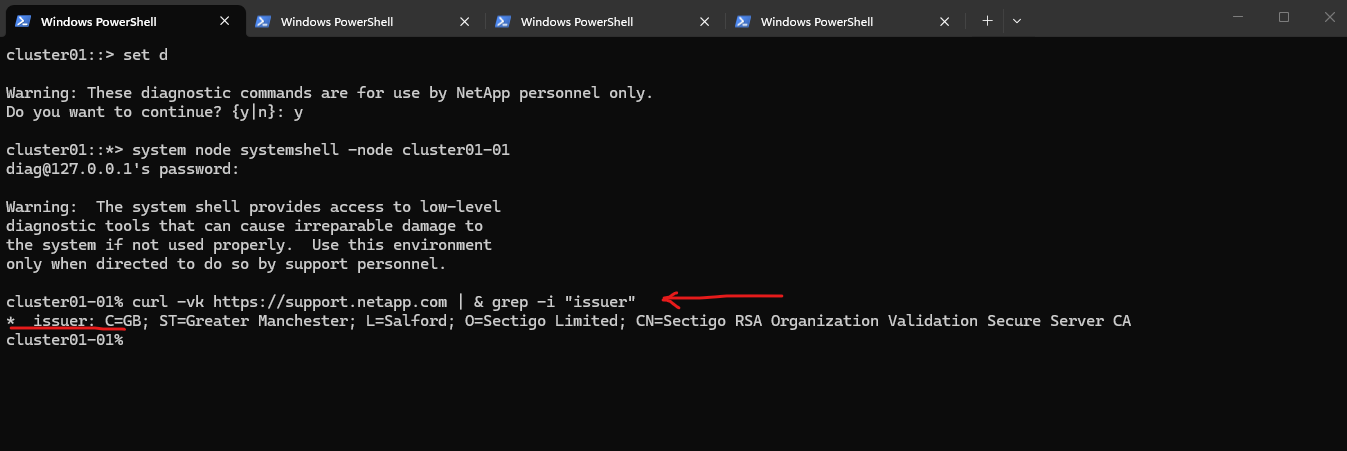Expand the new-tab profile dropdown chevron
This screenshot has width=1347, height=451.
(x=1017, y=21)
